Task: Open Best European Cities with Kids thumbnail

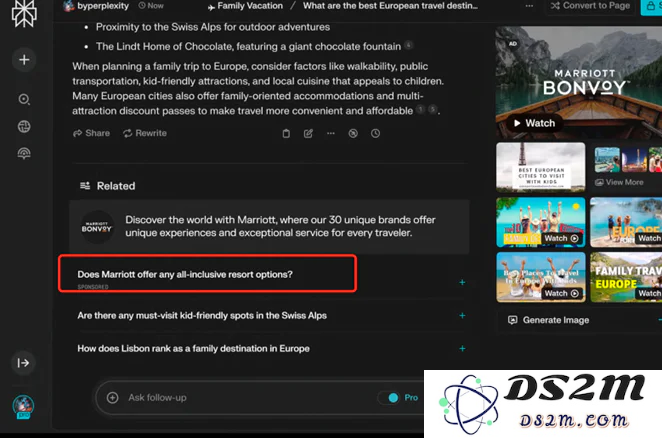Action: point(541,166)
